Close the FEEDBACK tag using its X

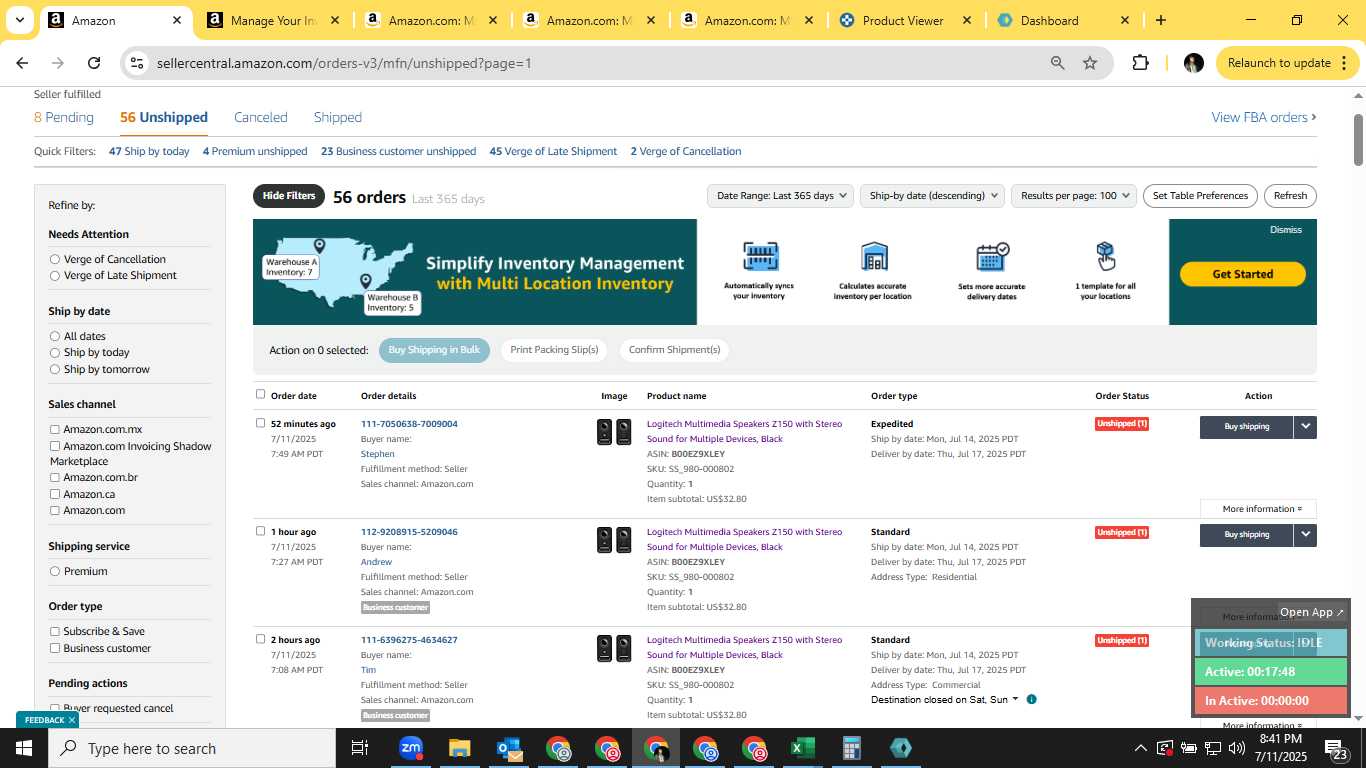tap(72, 720)
